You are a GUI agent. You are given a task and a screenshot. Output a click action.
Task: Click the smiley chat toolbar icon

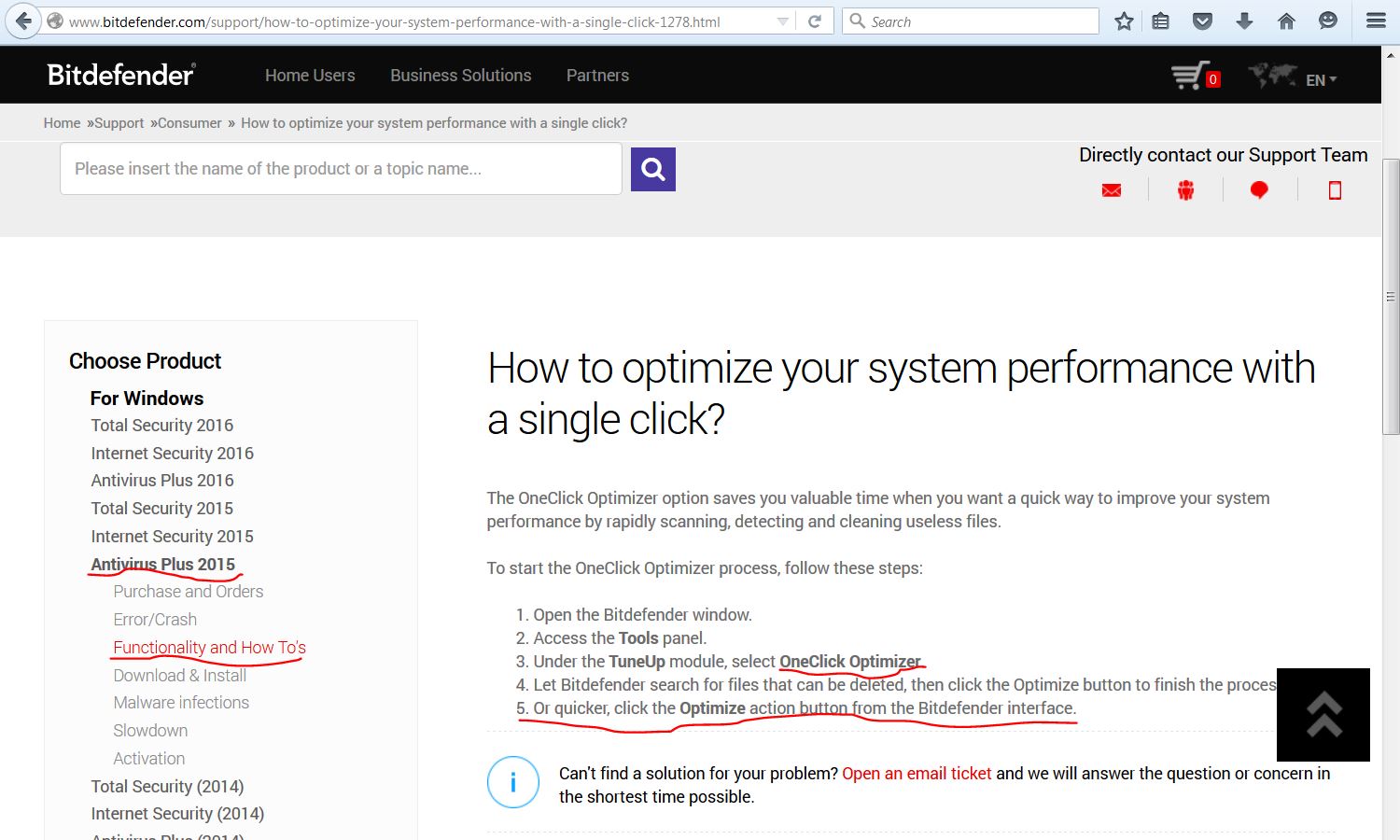1328,21
